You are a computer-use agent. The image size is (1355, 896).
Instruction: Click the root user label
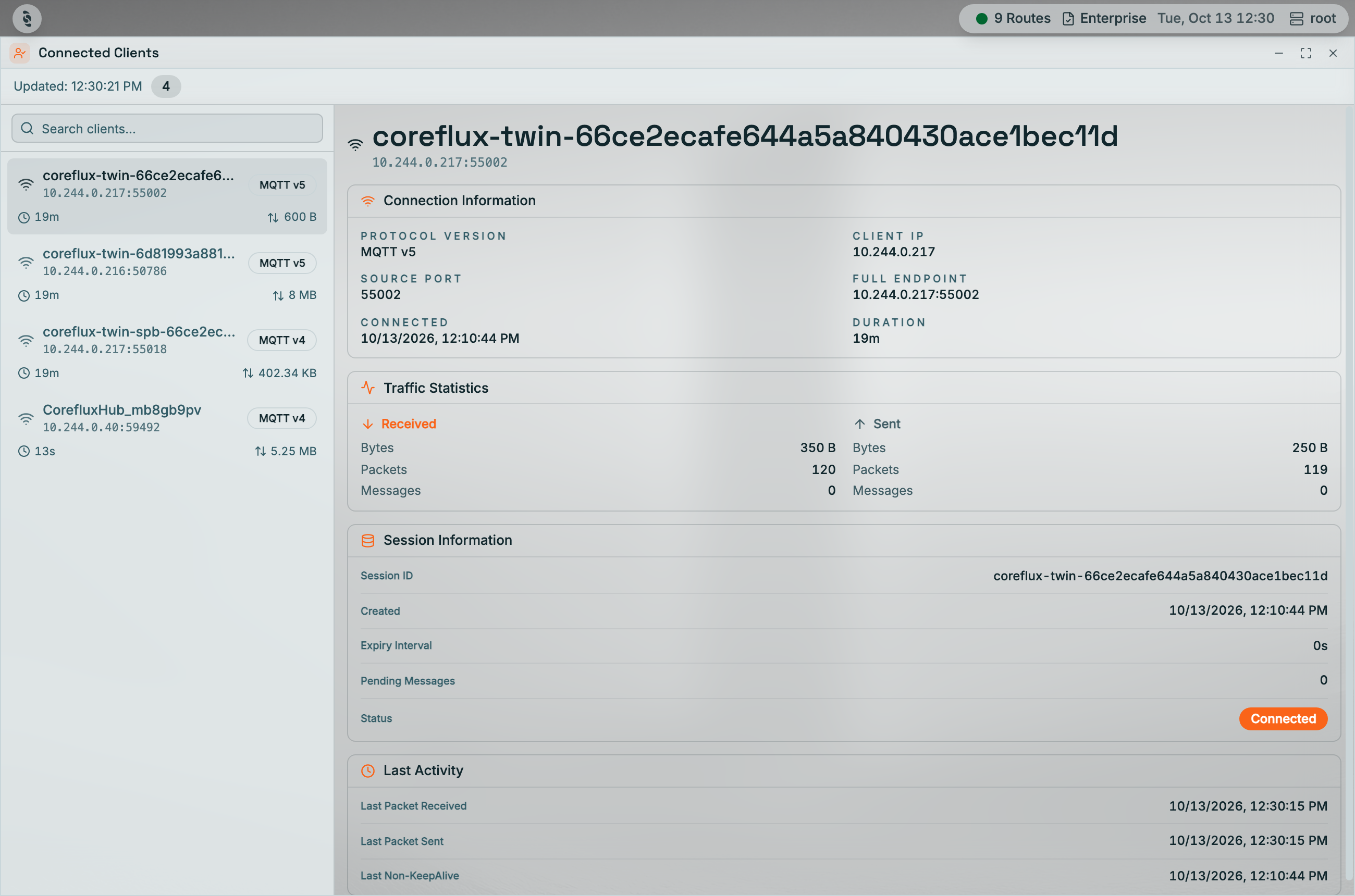[1323, 18]
